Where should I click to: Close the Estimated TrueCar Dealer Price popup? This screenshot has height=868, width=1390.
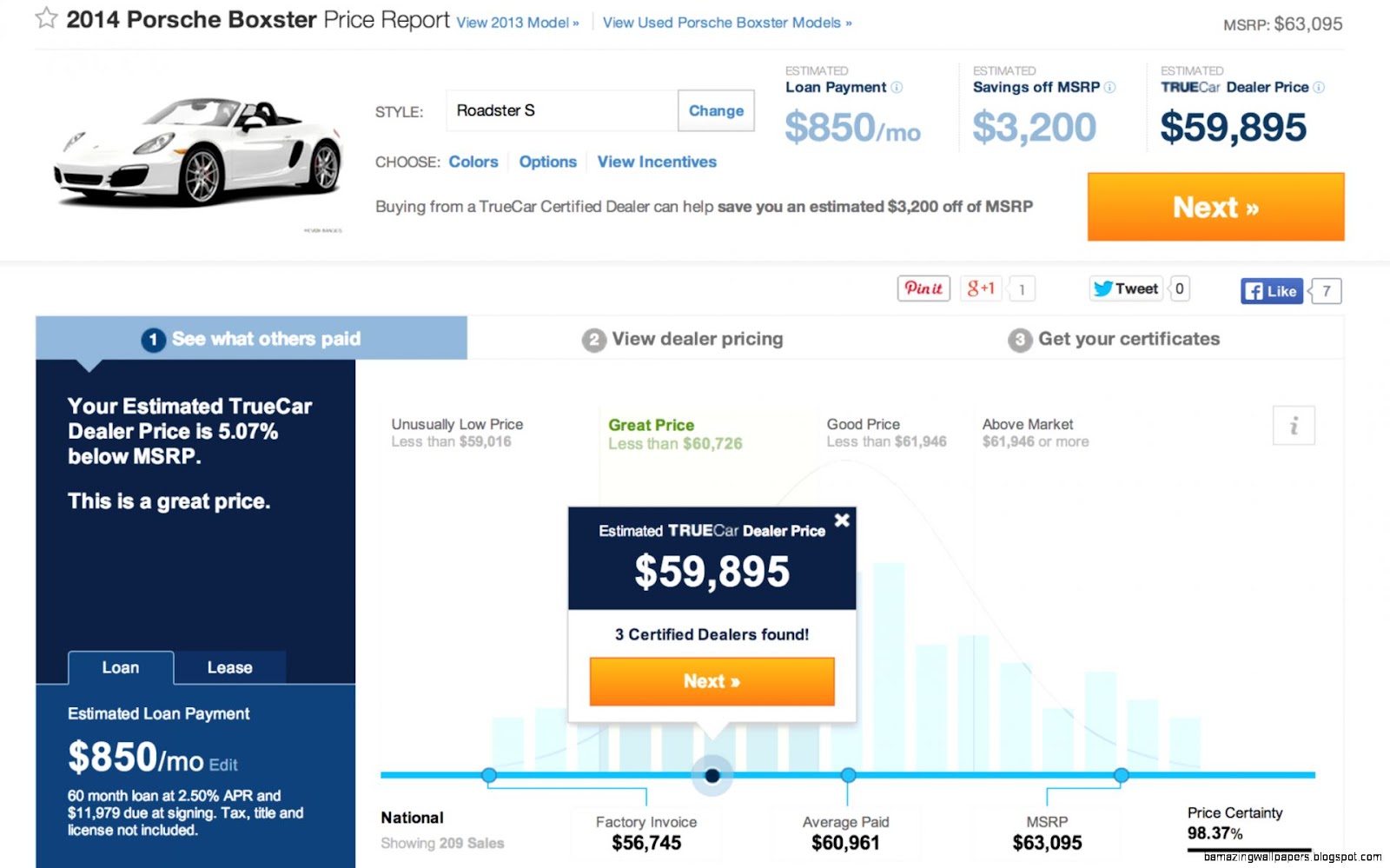click(842, 520)
